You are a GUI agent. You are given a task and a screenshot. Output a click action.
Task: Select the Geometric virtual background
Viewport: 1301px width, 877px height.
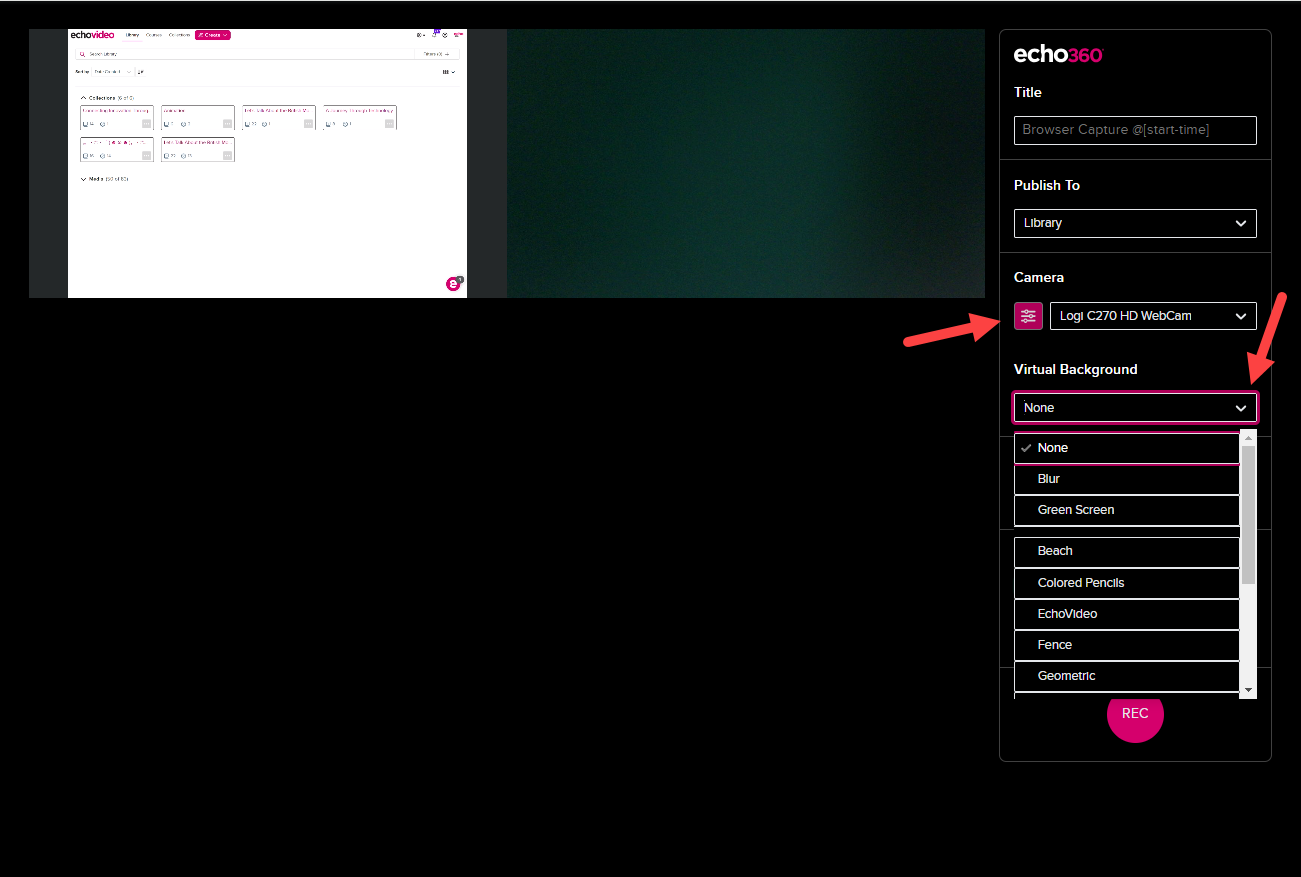pos(1127,676)
